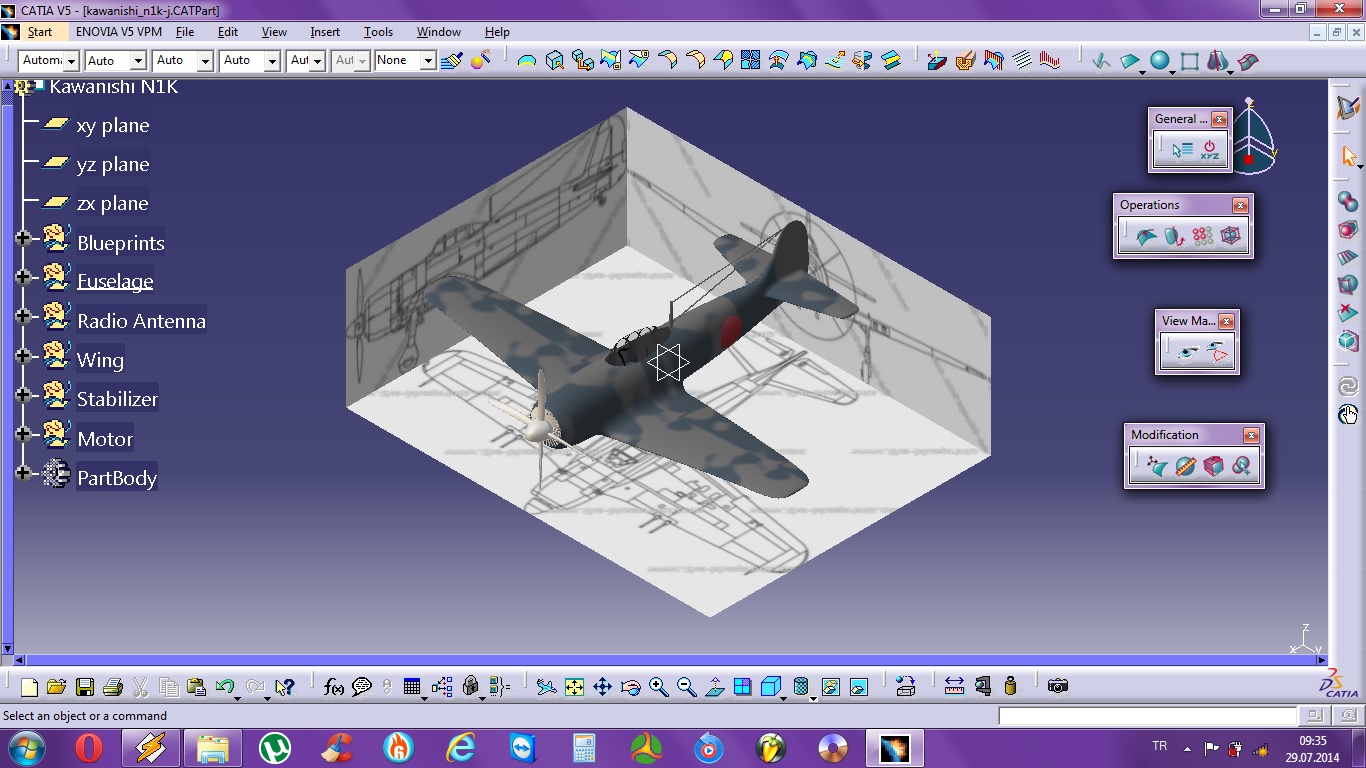This screenshot has height=768, width=1366.
Task: Open the Tools menu
Action: pyautogui.click(x=378, y=32)
